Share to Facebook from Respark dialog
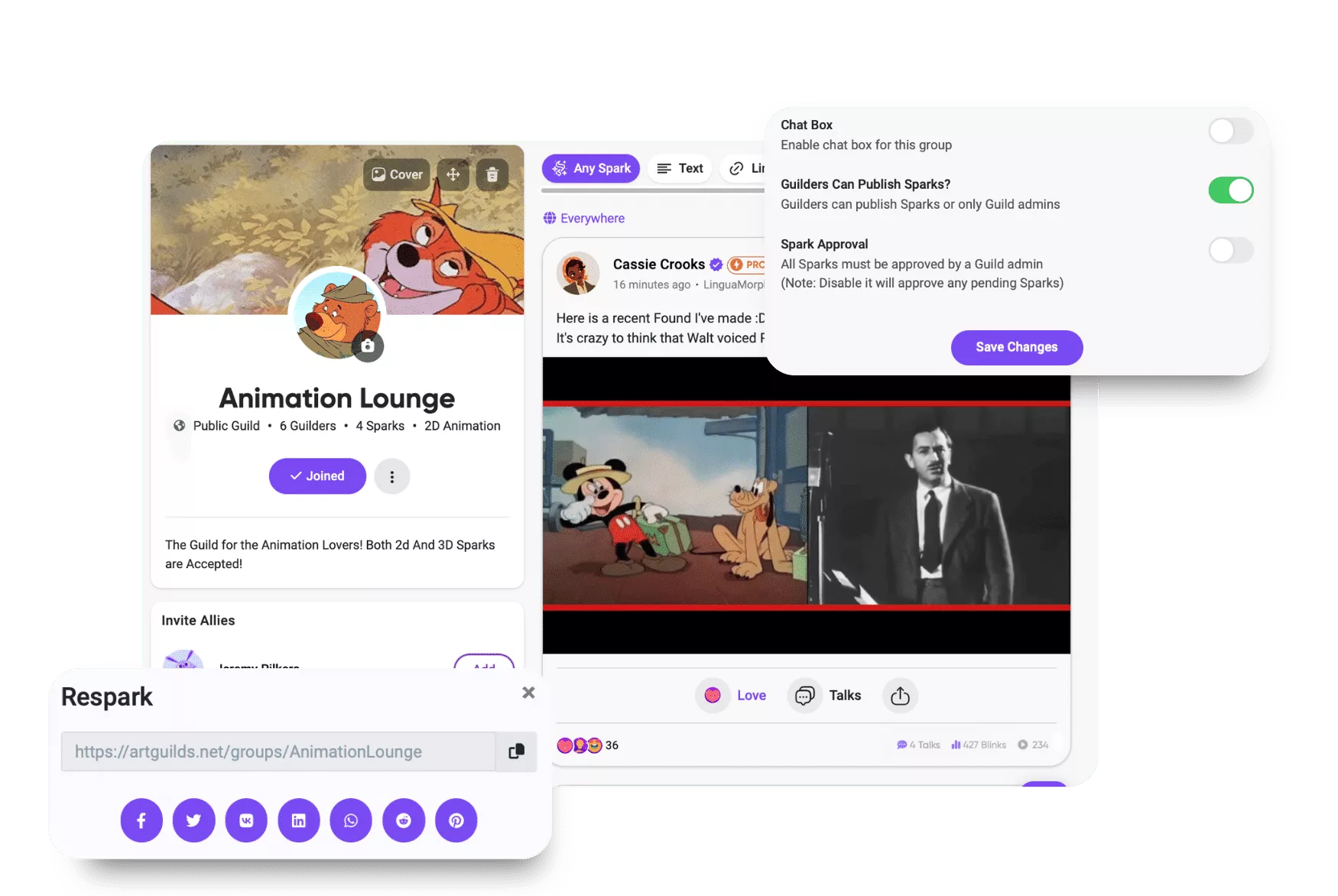1338x896 pixels. coord(141,820)
